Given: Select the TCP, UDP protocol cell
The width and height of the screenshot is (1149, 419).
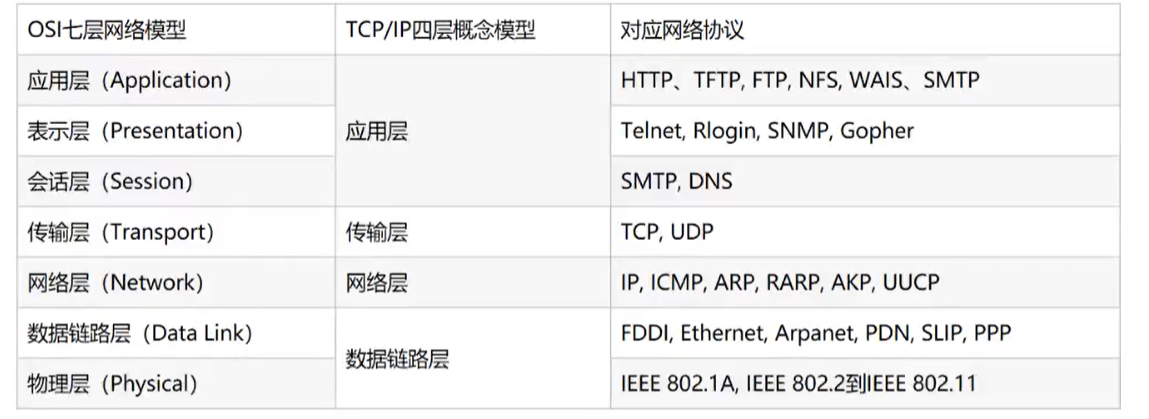Looking at the screenshot, I should tap(865, 232).
